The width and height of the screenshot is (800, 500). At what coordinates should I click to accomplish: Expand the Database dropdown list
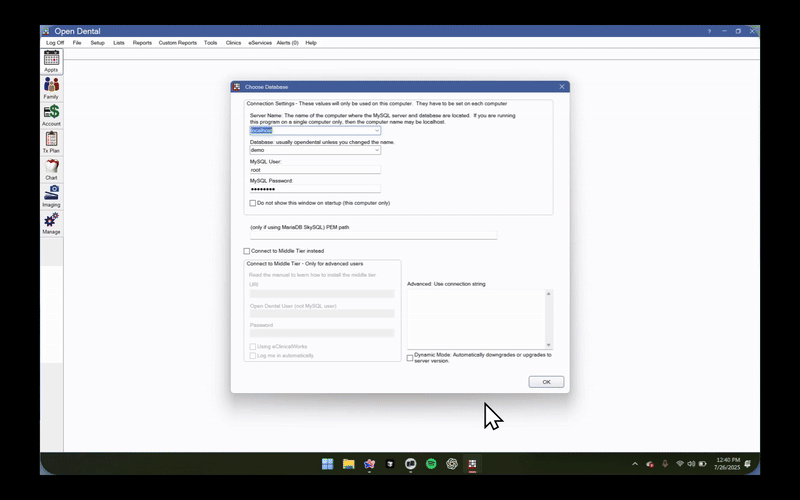click(376, 150)
